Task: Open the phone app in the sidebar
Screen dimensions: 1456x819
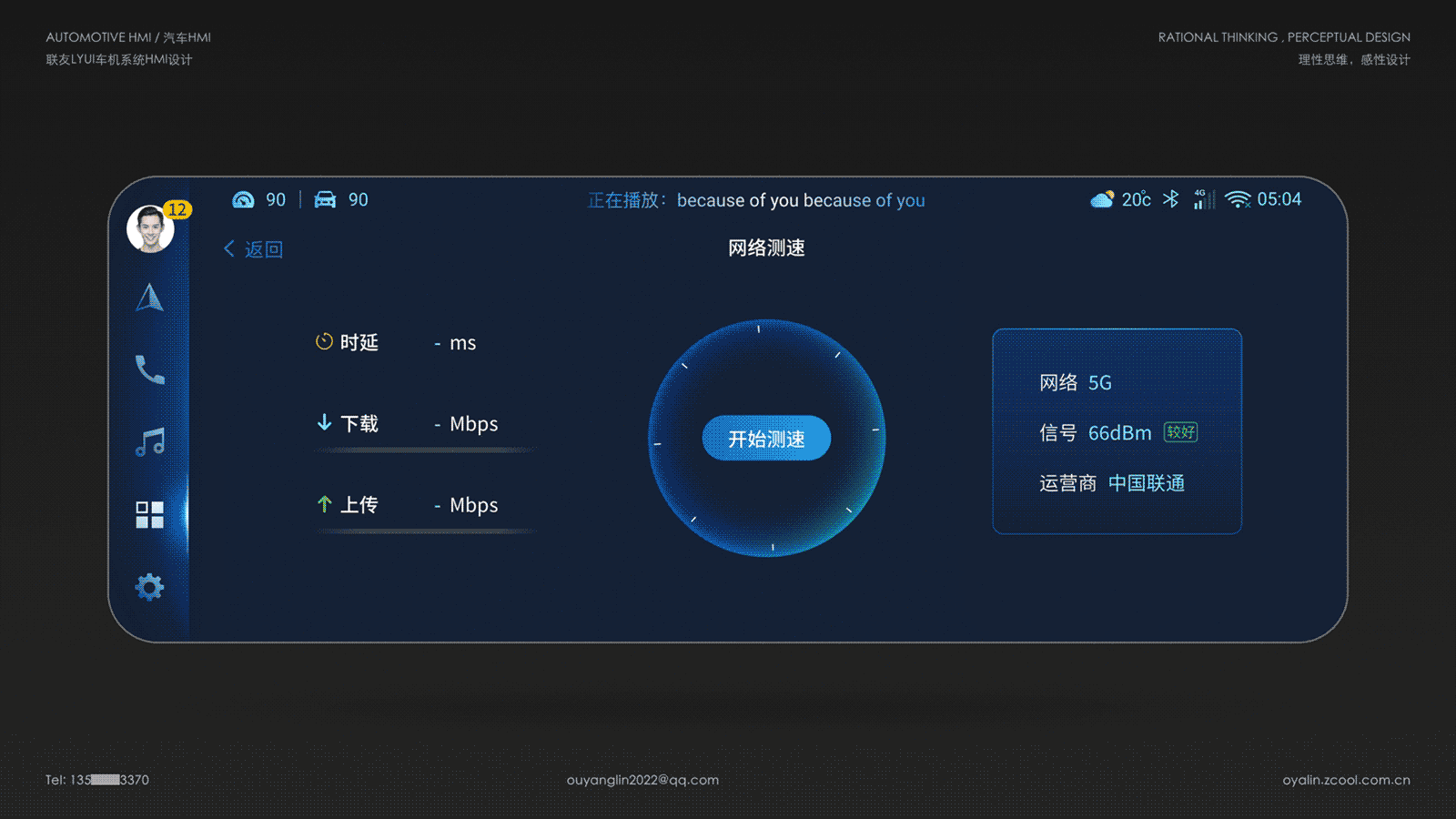Action: pos(150,369)
